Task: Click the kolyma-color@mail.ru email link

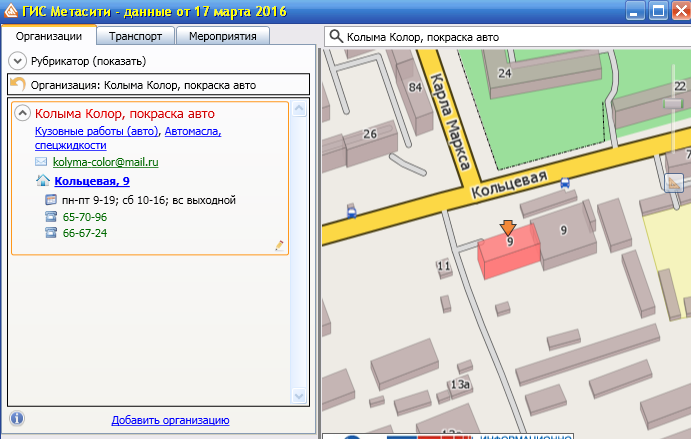Action: pyautogui.click(x=106, y=161)
